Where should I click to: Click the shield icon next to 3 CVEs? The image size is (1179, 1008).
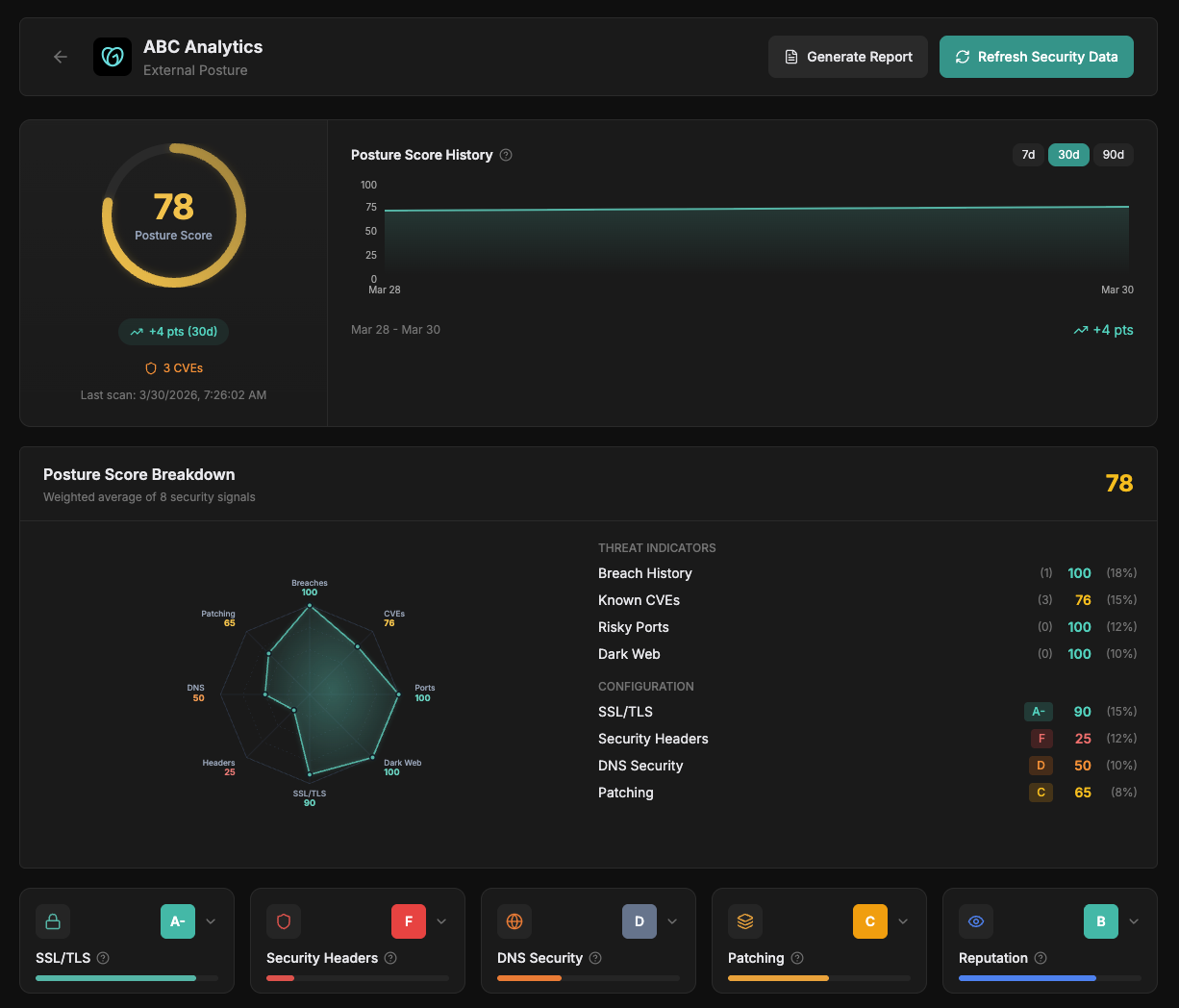pos(151,368)
